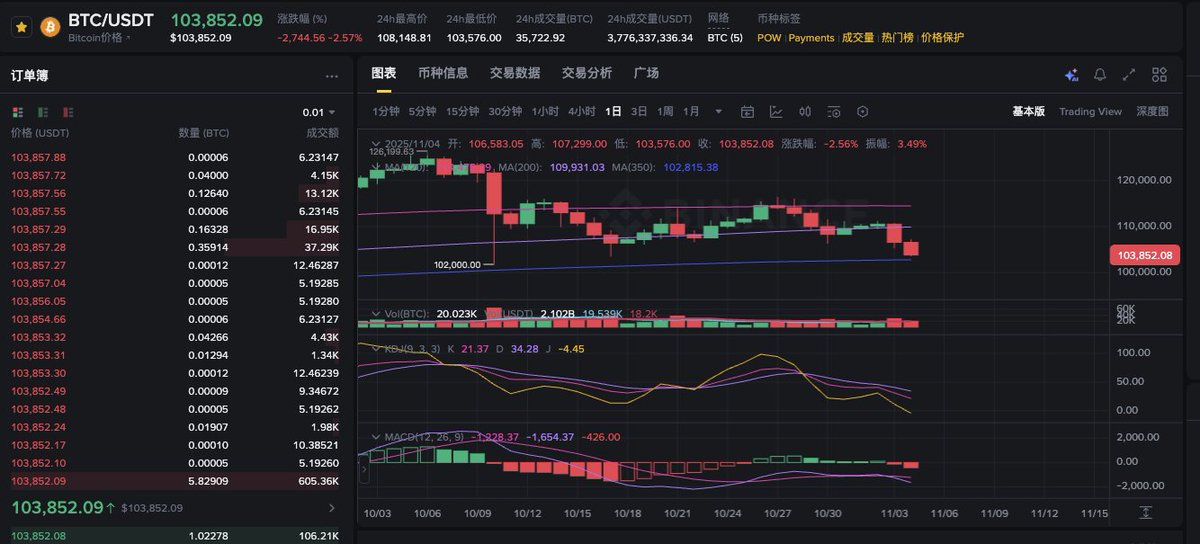Show only sell orders in order book
The height and width of the screenshot is (544, 1200).
coord(67,112)
